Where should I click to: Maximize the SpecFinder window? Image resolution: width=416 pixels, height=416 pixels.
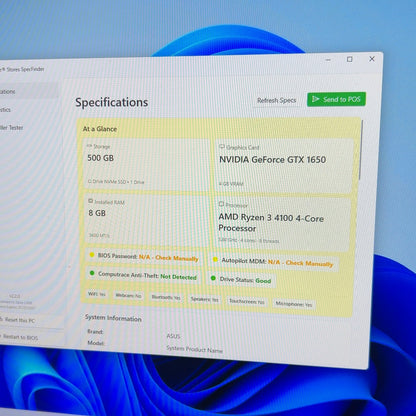[349, 59]
